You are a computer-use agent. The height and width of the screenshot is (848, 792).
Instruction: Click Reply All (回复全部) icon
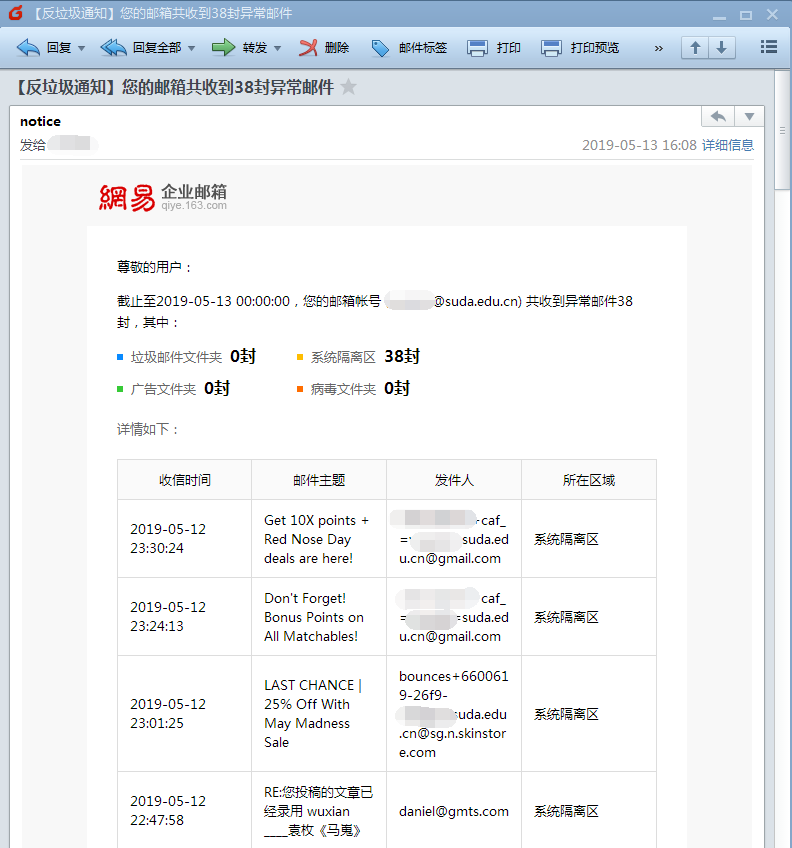pos(114,48)
